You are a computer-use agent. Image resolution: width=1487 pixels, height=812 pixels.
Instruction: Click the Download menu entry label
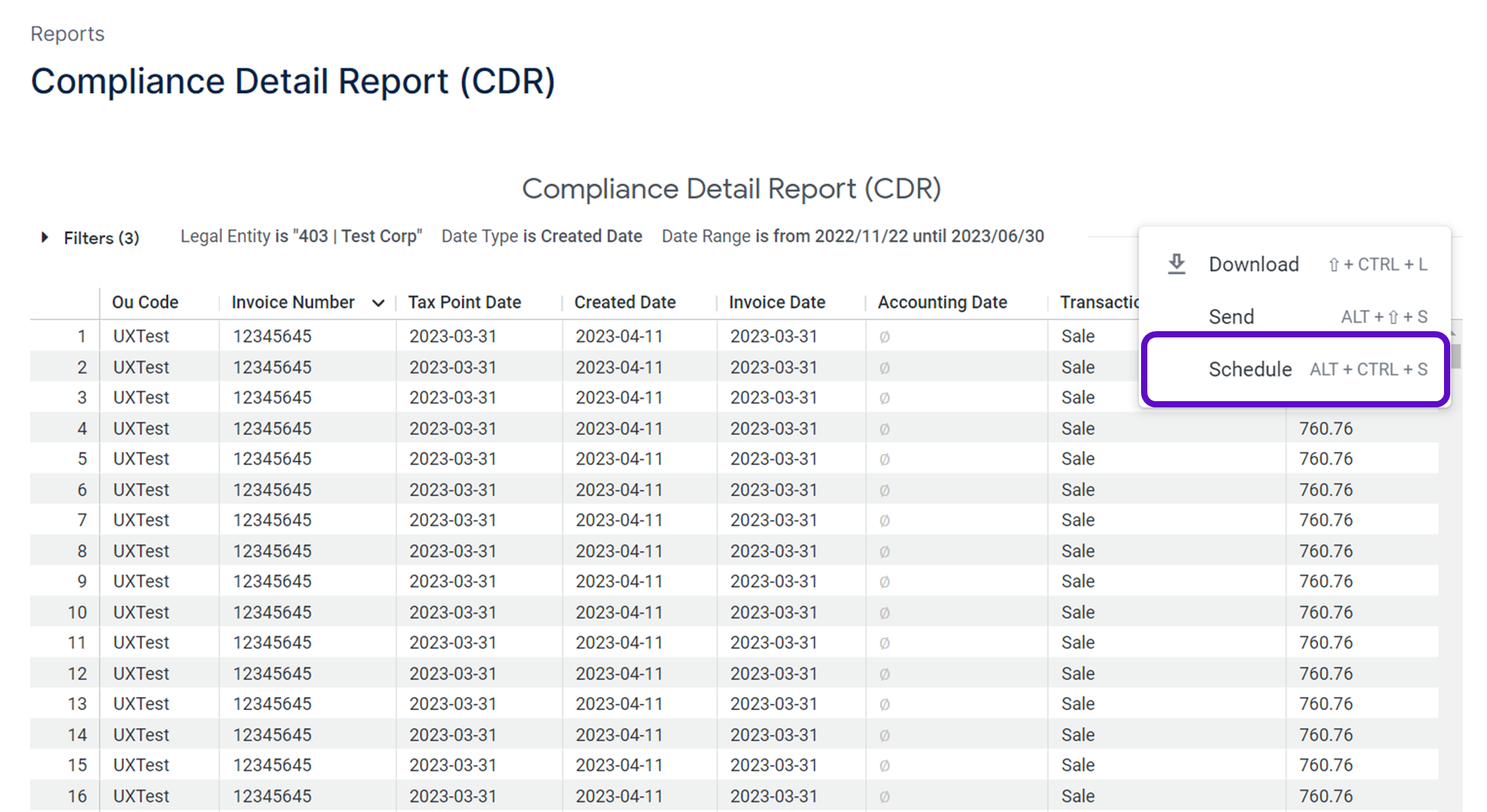pyautogui.click(x=1253, y=264)
